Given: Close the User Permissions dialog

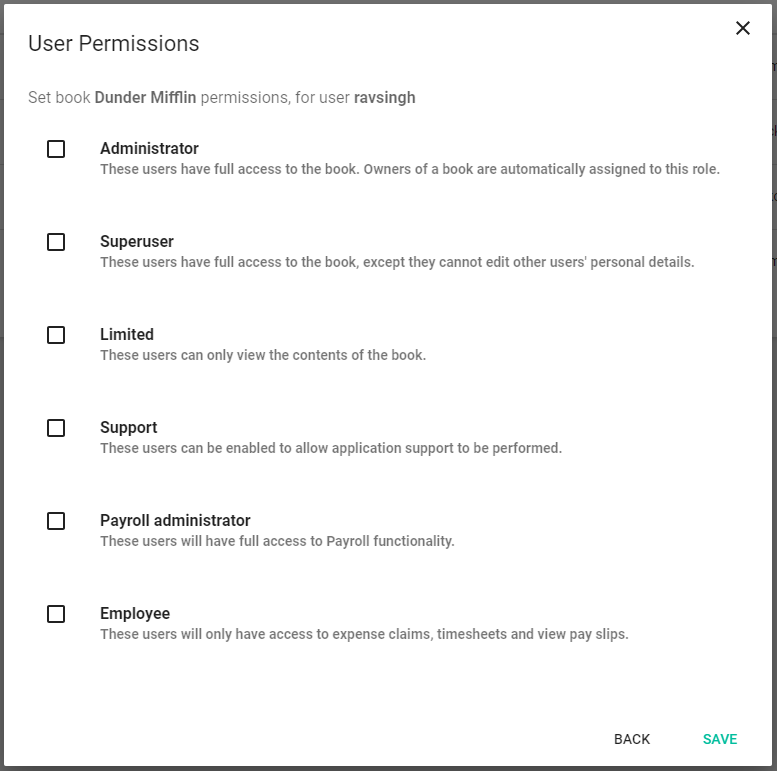Looking at the screenshot, I should click(743, 28).
